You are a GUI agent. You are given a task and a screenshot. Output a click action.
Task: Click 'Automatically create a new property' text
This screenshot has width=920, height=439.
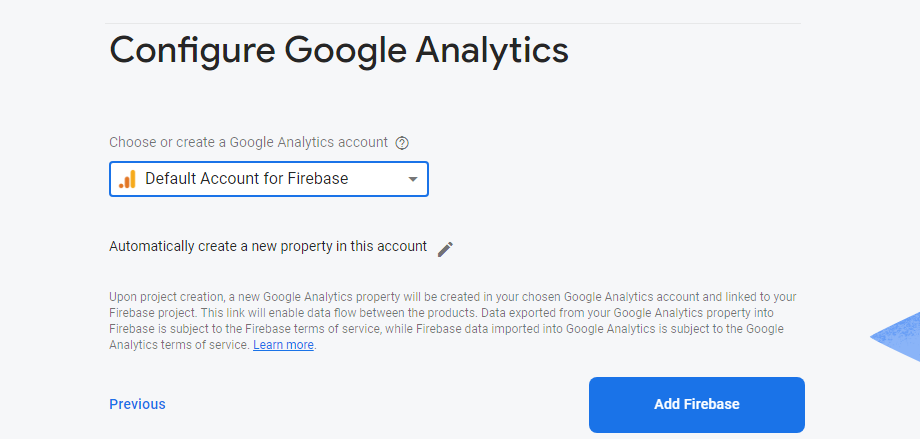pyautogui.click(x=267, y=246)
